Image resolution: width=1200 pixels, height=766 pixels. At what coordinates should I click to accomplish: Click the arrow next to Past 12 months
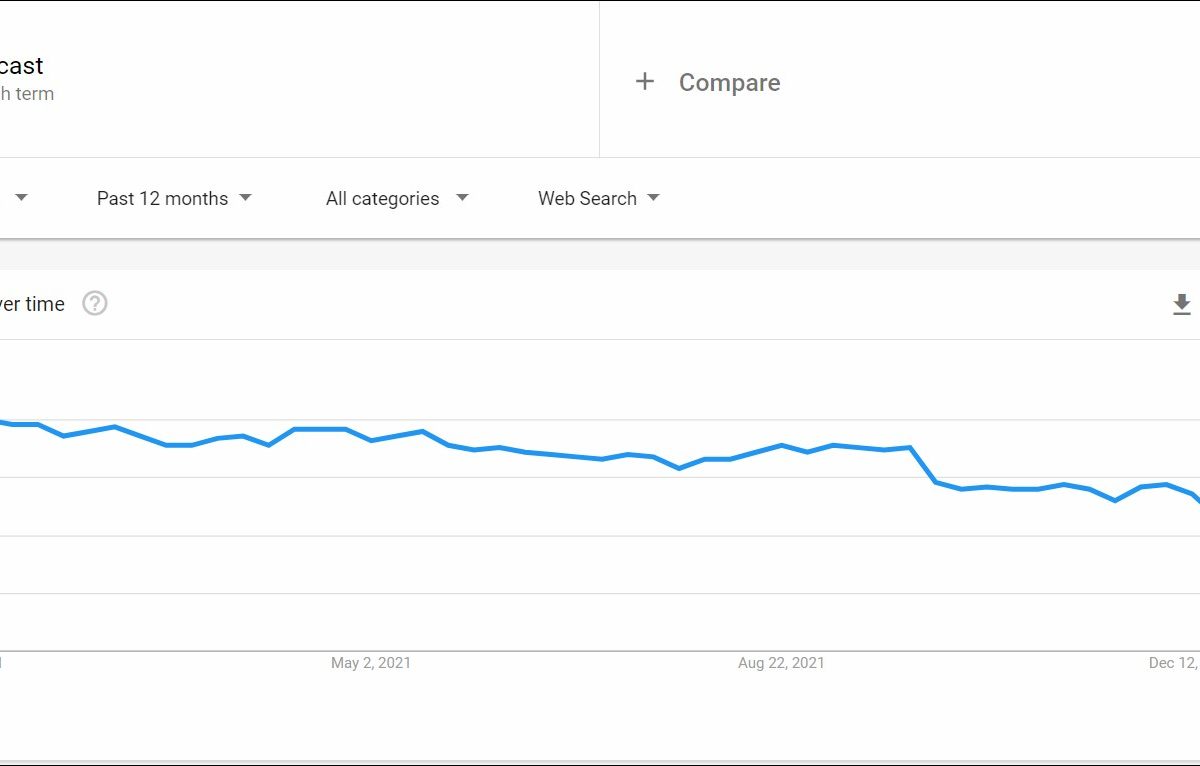[246, 198]
